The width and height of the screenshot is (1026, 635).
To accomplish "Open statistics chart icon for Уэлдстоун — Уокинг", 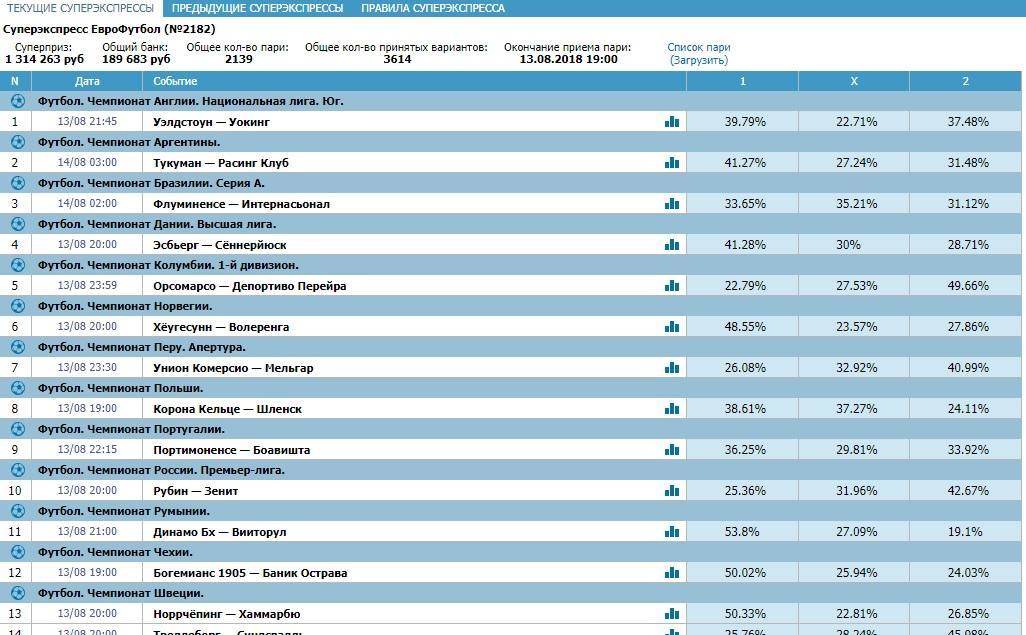I will coord(671,122).
